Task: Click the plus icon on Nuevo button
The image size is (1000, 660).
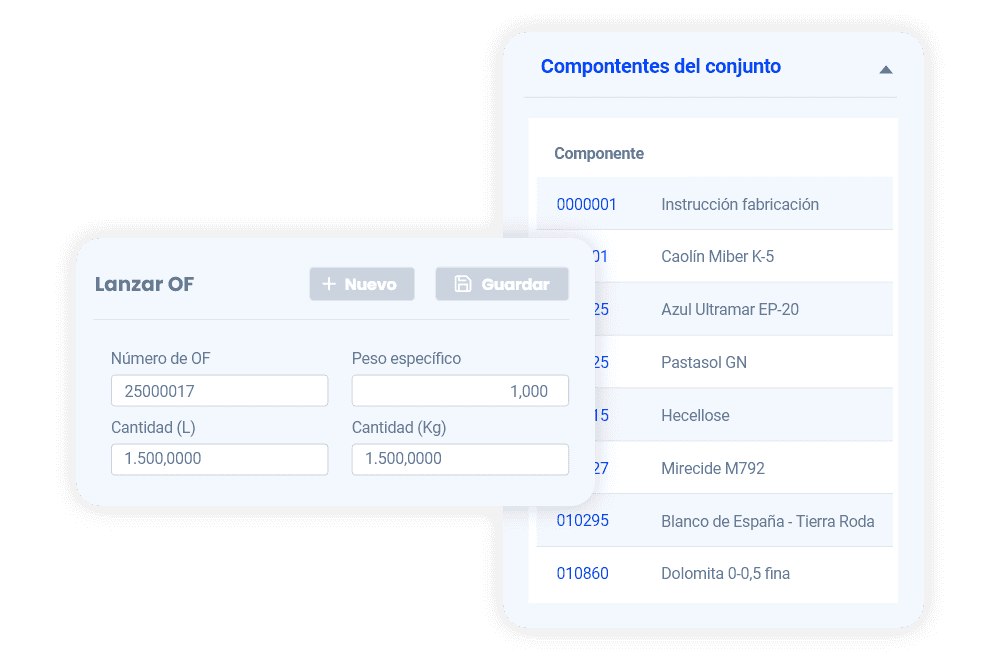Action: coord(328,284)
